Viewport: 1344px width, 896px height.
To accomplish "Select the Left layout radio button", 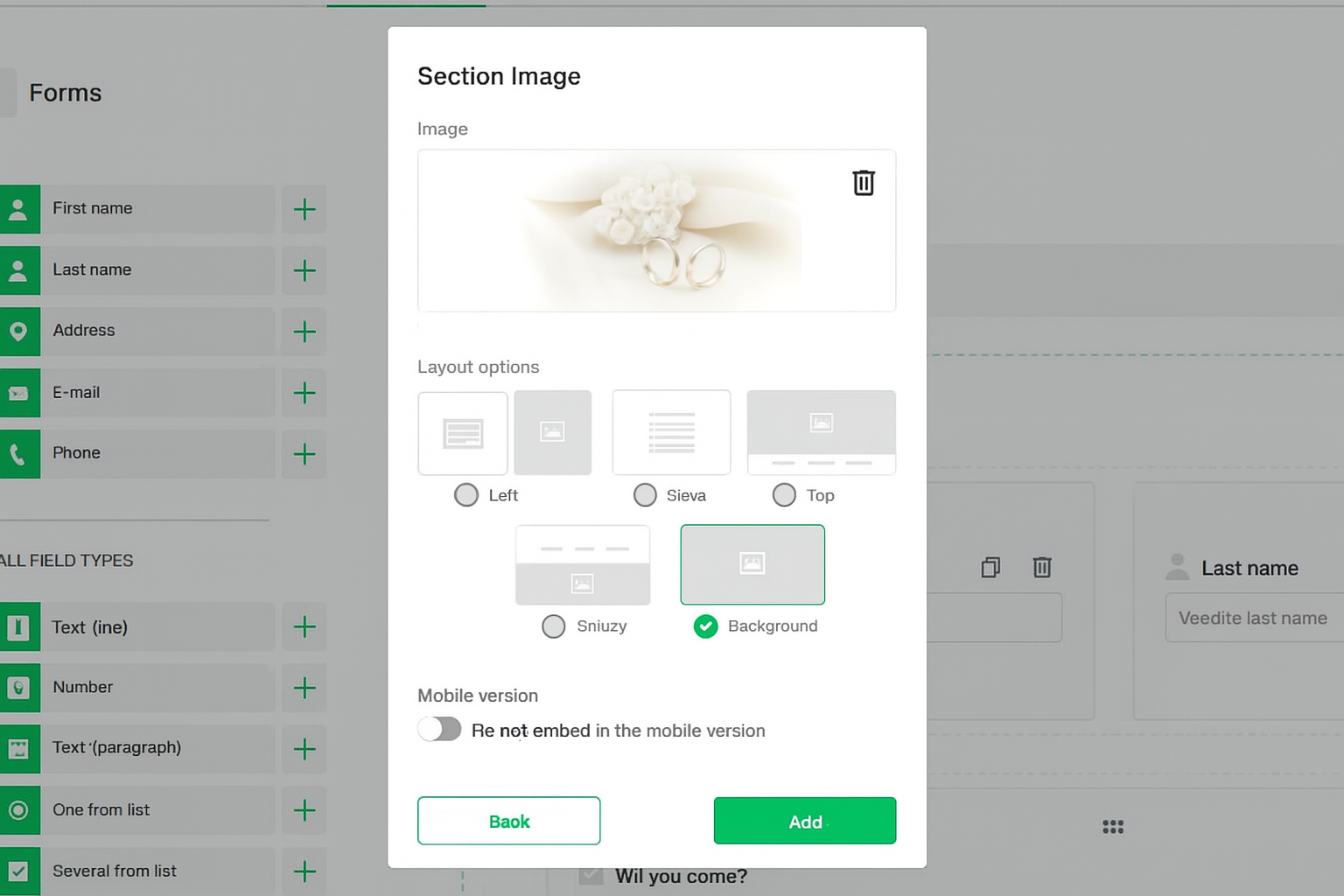I will pyautogui.click(x=466, y=495).
